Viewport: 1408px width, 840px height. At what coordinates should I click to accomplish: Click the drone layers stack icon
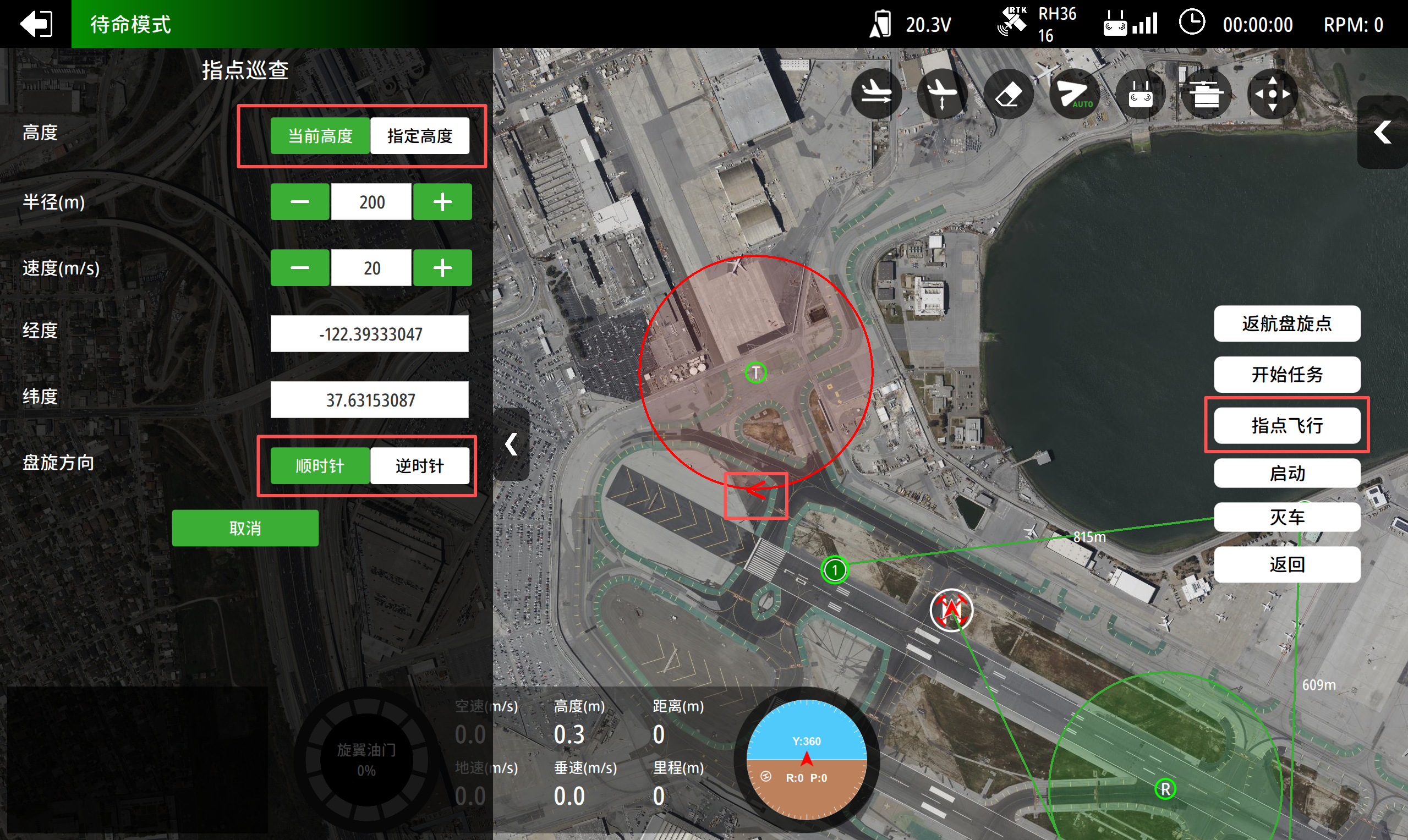click(1206, 94)
